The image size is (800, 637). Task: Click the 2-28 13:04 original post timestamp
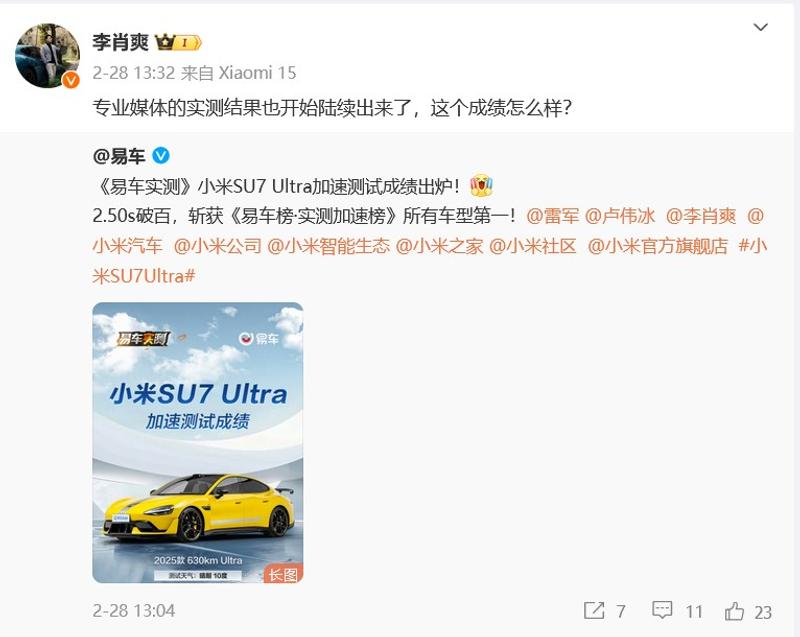134,610
